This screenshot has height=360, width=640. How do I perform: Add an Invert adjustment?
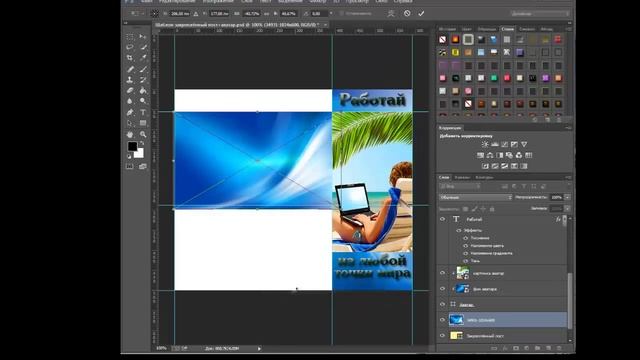coord(485,166)
